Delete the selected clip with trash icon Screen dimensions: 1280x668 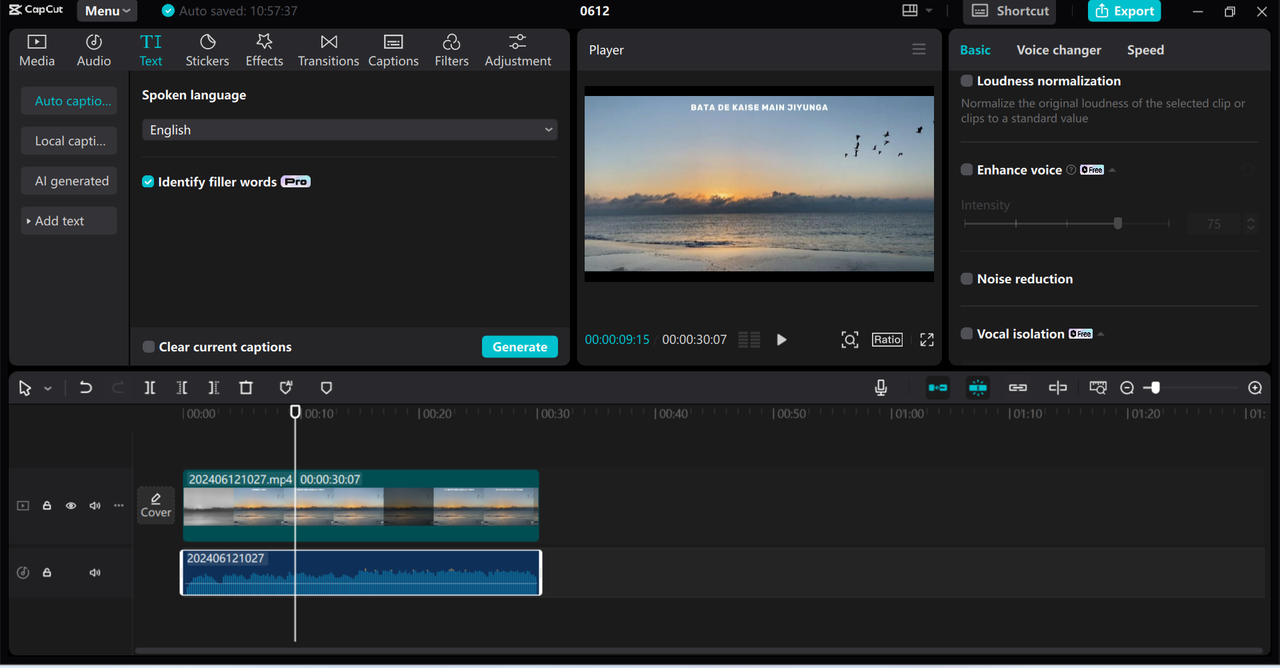(246, 388)
